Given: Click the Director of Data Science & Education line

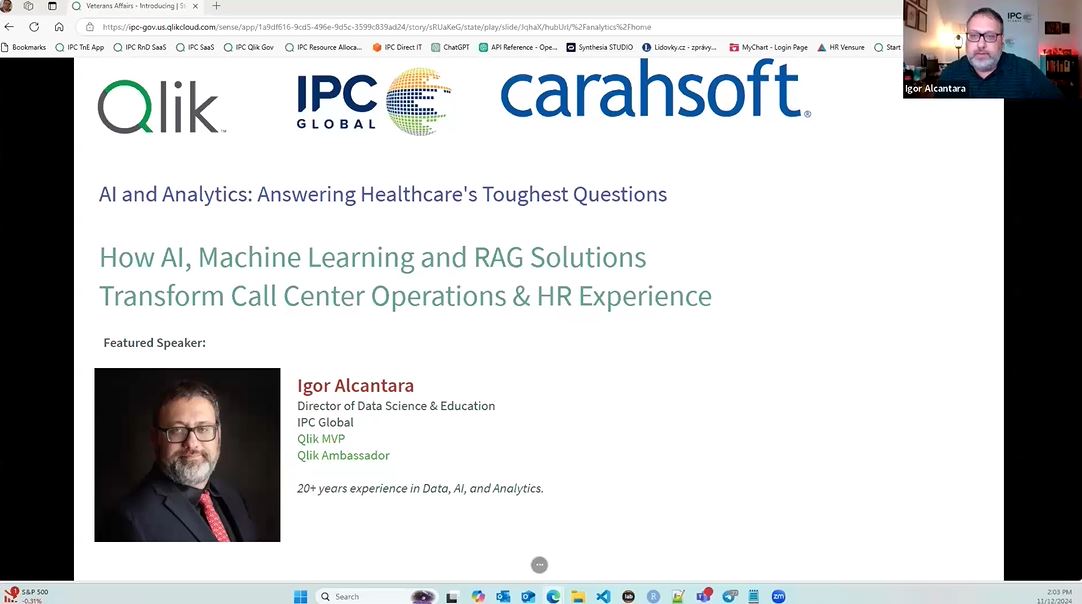Looking at the screenshot, I should (x=396, y=406).
